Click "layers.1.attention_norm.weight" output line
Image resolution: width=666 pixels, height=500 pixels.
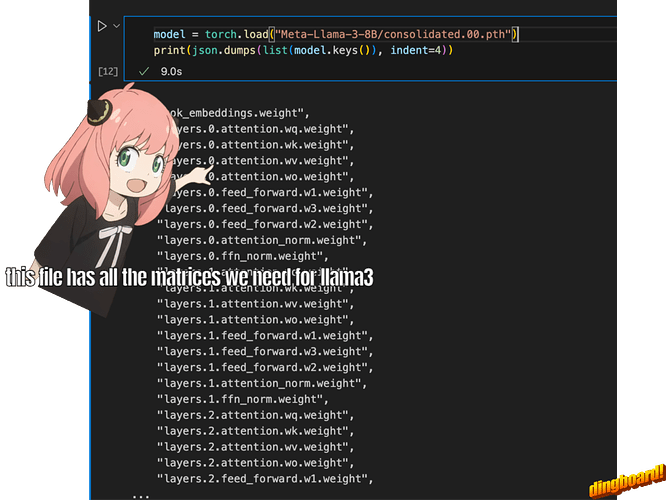(262, 384)
